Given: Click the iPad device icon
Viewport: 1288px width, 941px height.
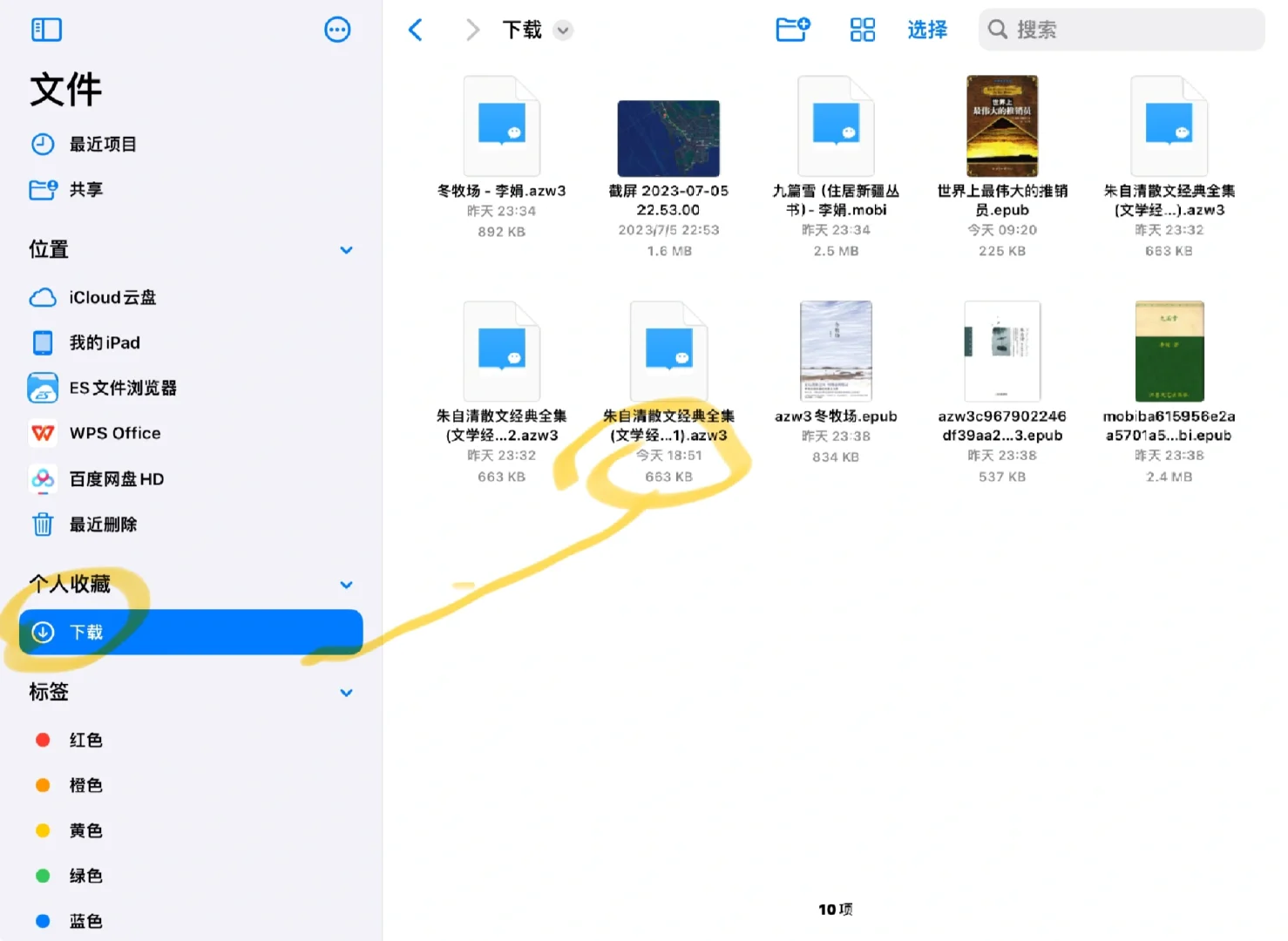Looking at the screenshot, I should pos(43,343).
